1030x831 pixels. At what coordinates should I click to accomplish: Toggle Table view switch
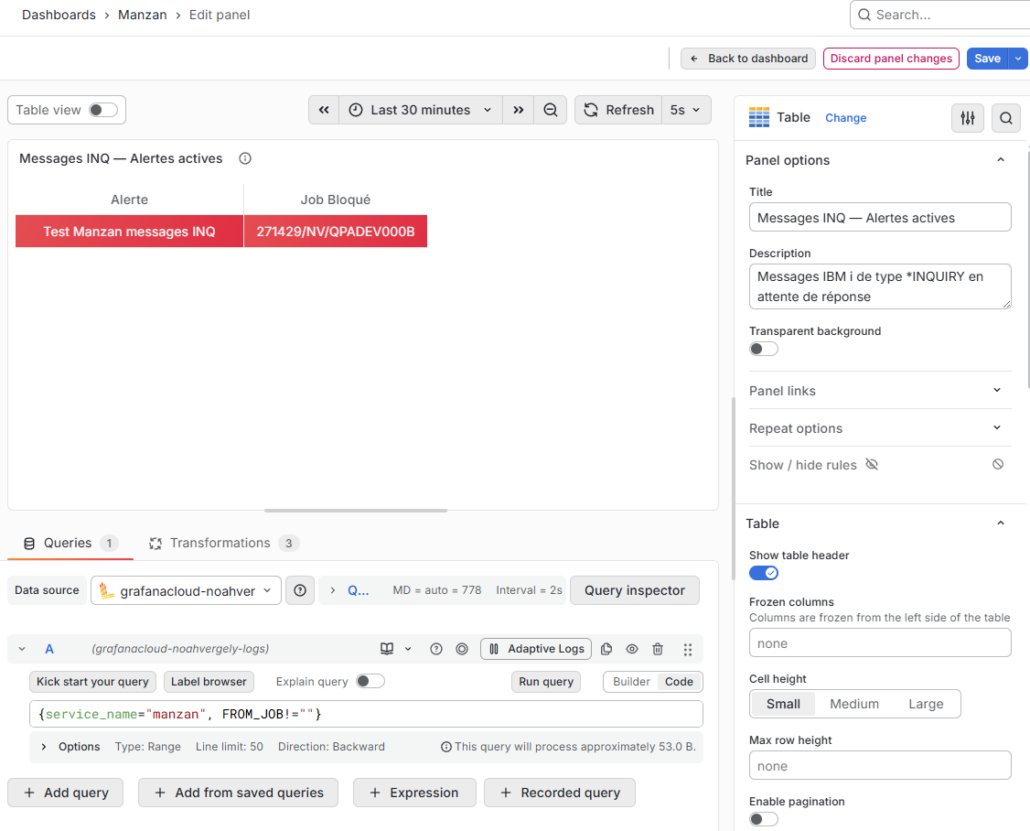tap(102, 110)
